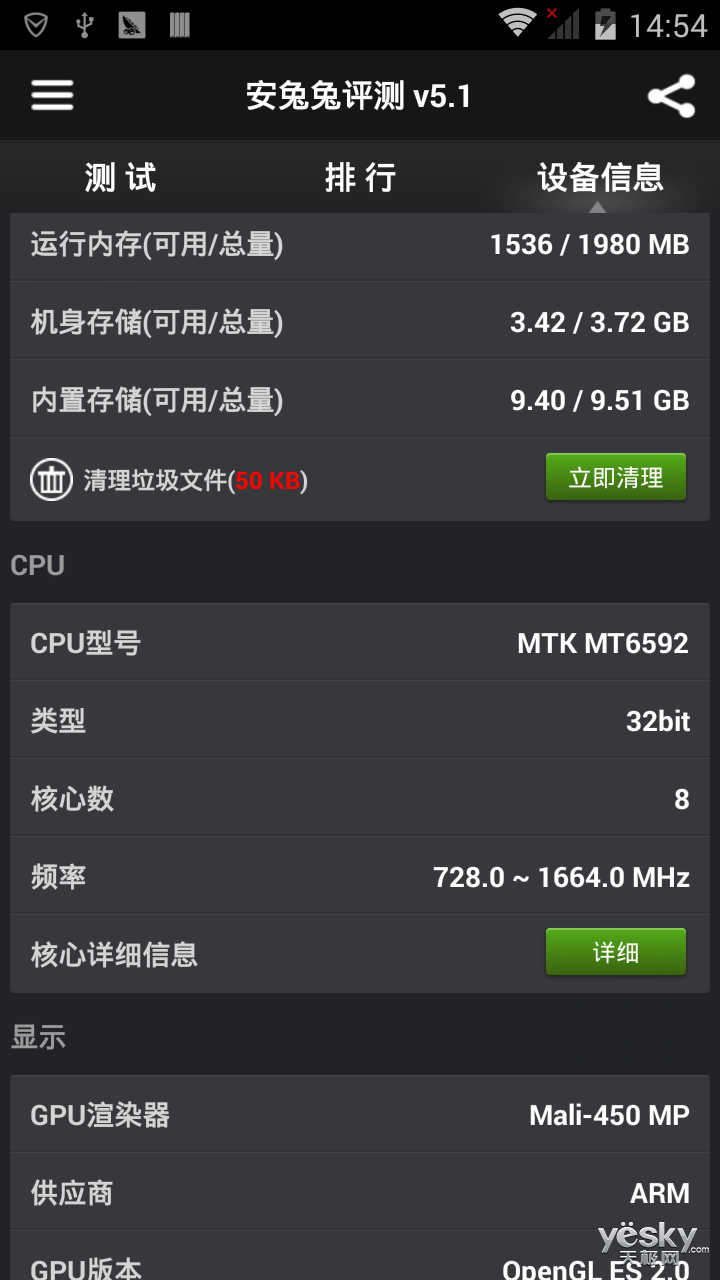Tap the 核心数 row
This screenshot has width=720, height=1280.
click(x=360, y=799)
